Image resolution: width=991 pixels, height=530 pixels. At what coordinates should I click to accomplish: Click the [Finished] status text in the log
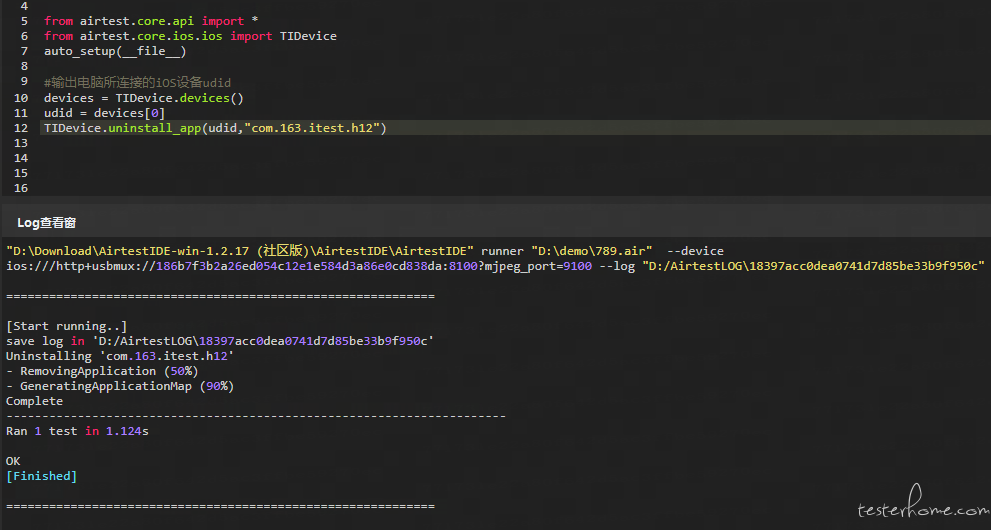[x=42, y=476]
